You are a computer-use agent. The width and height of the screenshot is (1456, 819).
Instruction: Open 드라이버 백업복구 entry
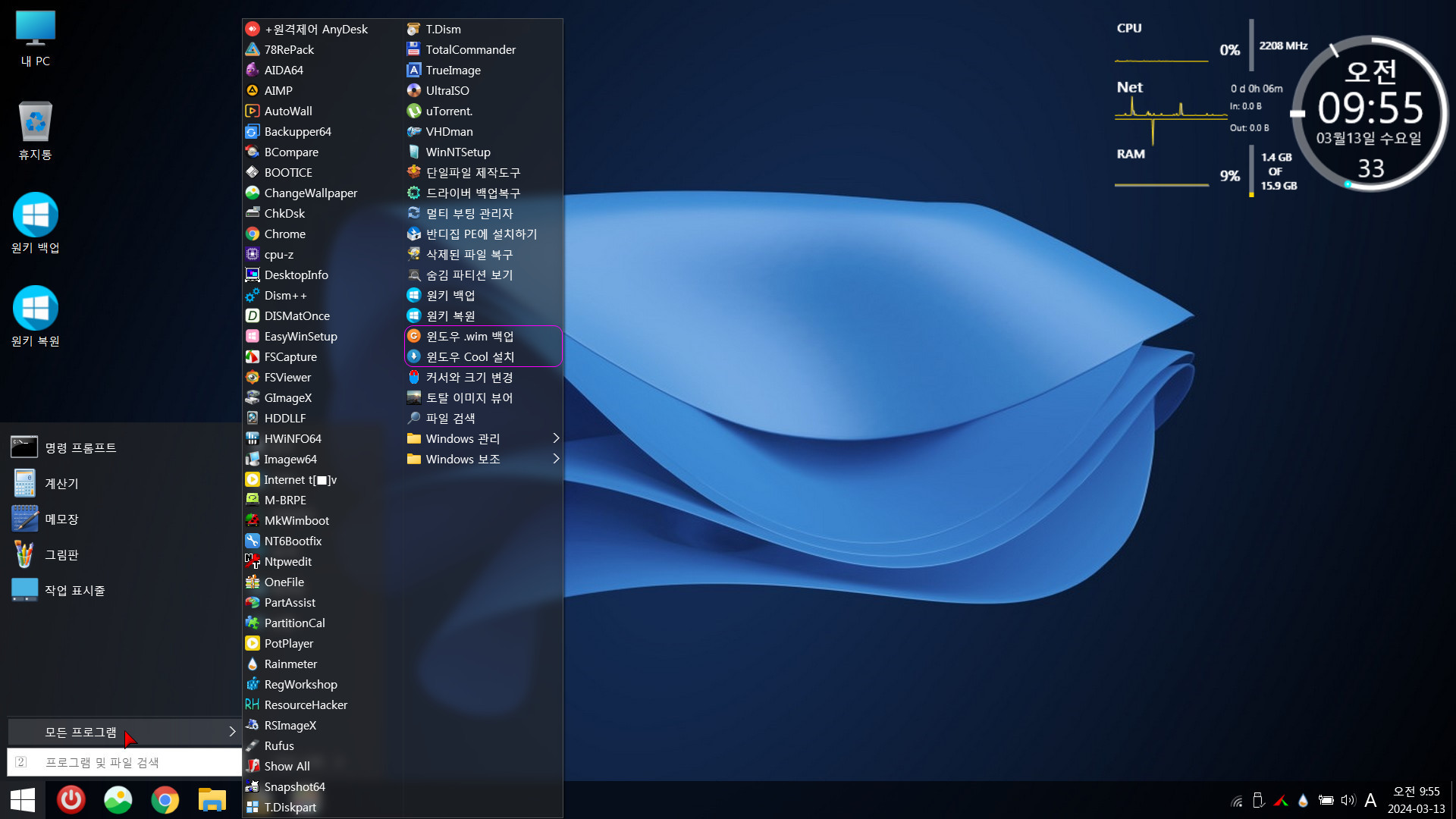point(482,193)
